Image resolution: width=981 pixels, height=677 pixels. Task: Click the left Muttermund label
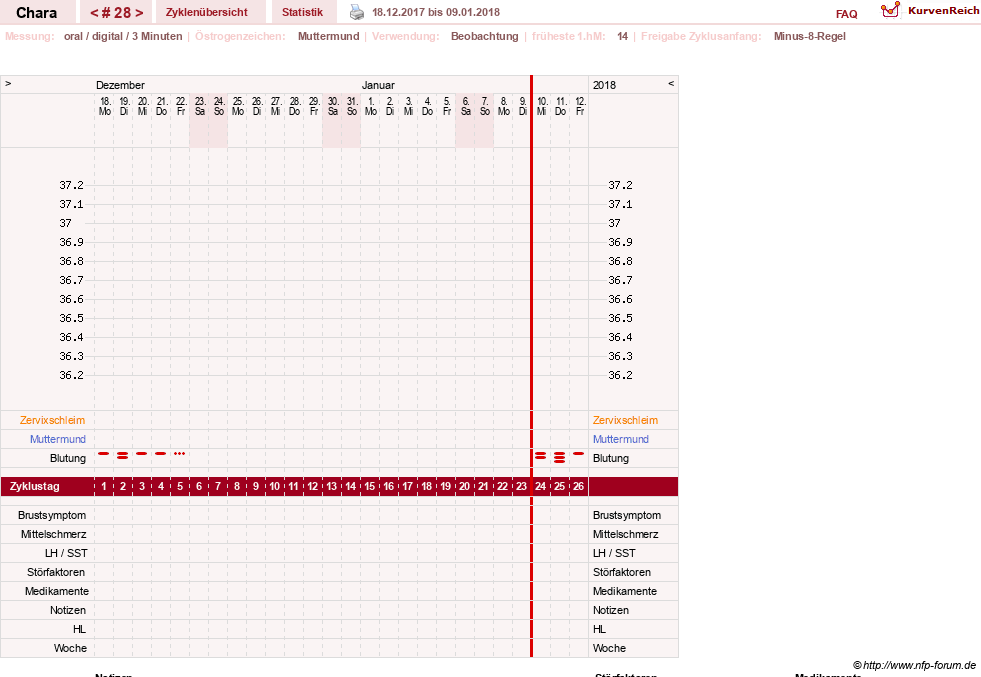pos(58,439)
